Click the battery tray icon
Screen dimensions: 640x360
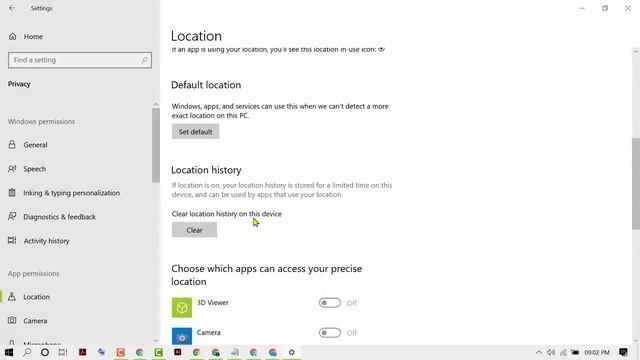[x=575, y=352]
